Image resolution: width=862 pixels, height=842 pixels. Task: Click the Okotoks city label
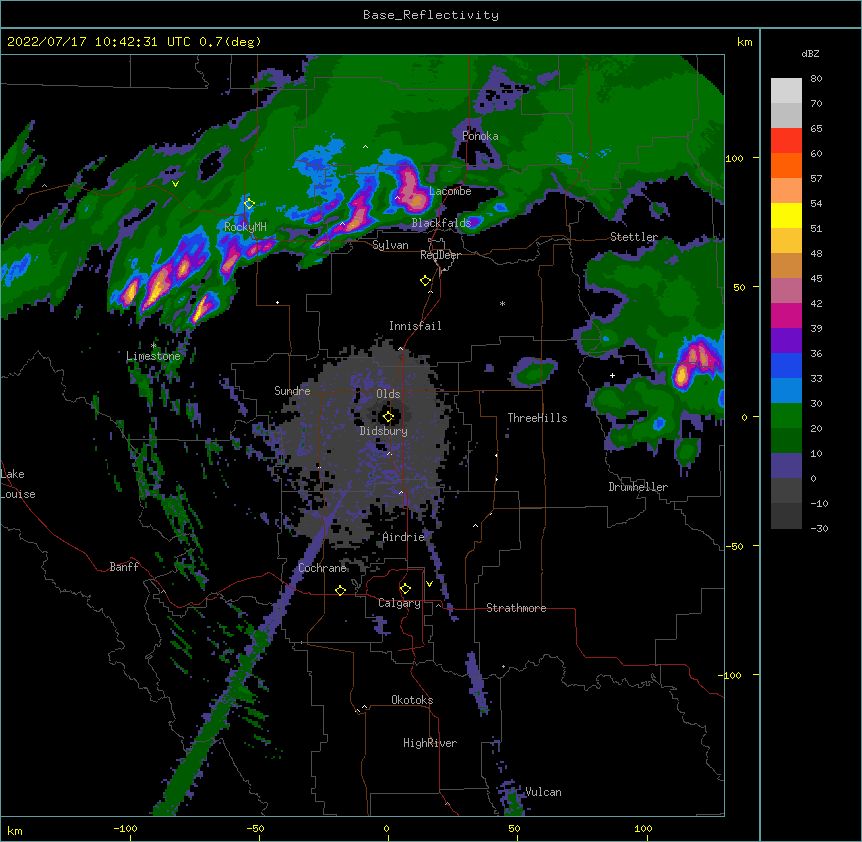click(412, 700)
